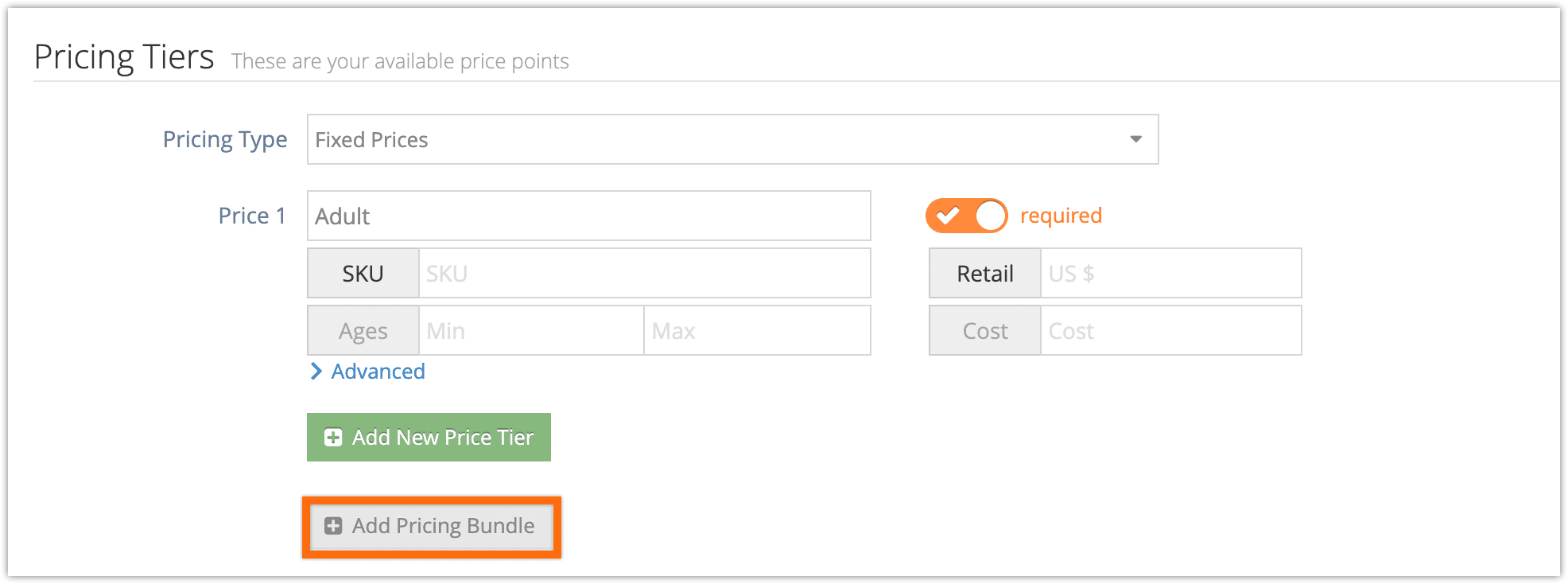Click the checkmark inside the required switch
1568x584 pixels.
(x=947, y=216)
